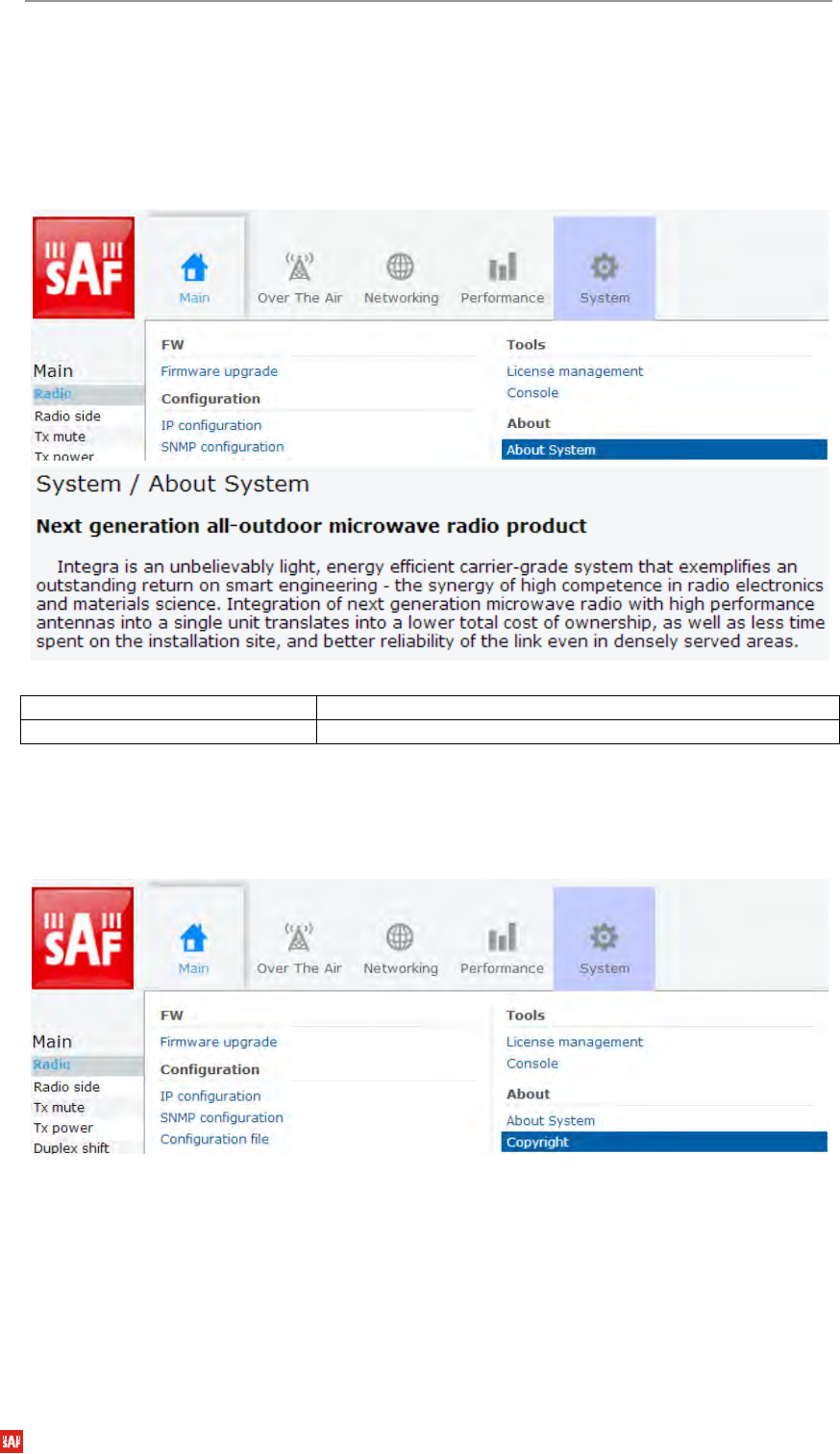The image size is (840, 1454).
Task: Open the Over The Air antenna icon in the lower screenshot
Action: [299, 937]
